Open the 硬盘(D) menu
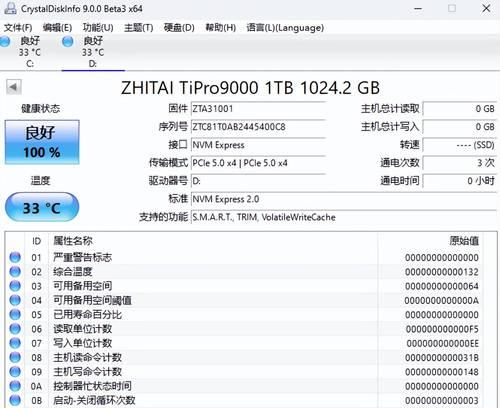The height and width of the screenshot is (408, 500). (179, 28)
